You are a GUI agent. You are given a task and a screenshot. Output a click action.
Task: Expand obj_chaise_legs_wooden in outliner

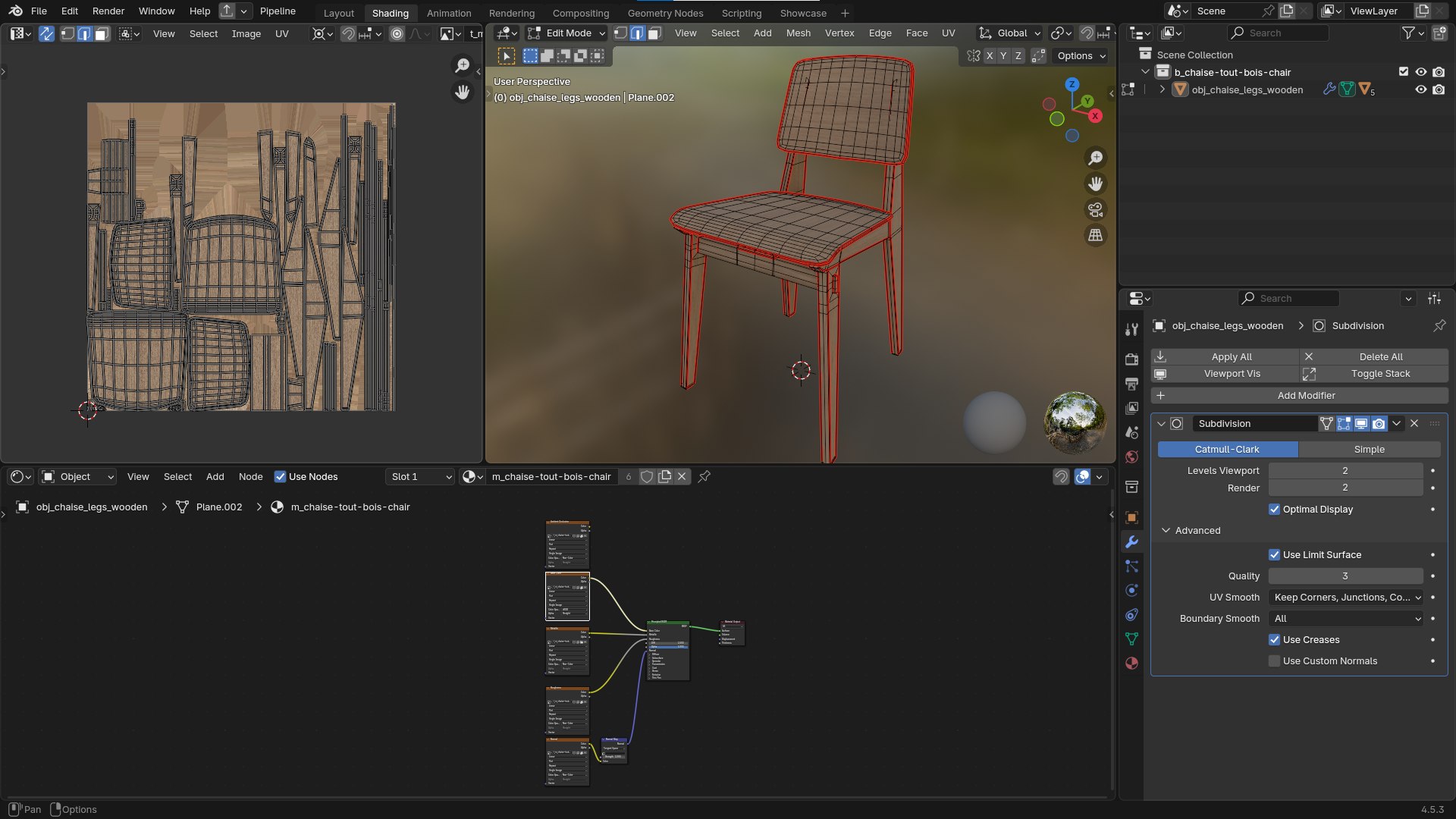(x=1162, y=89)
